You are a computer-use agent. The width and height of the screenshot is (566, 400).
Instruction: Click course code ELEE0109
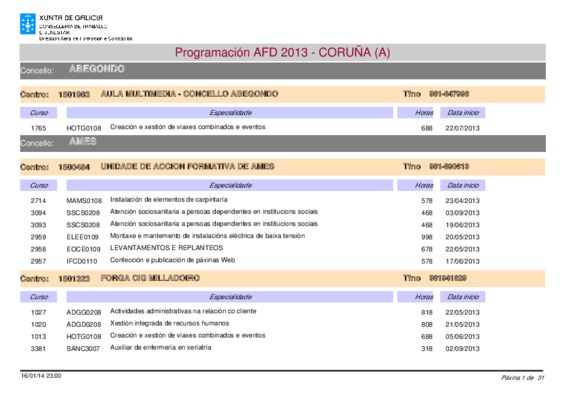click(83, 237)
